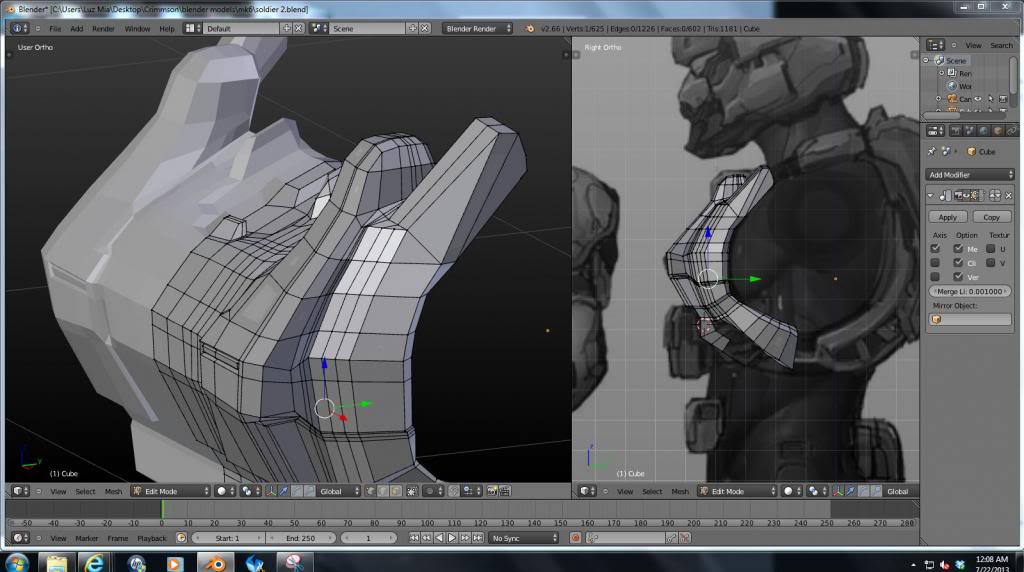Open the Add menu
This screenshot has height=572, width=1024.
tap(76, 29)
